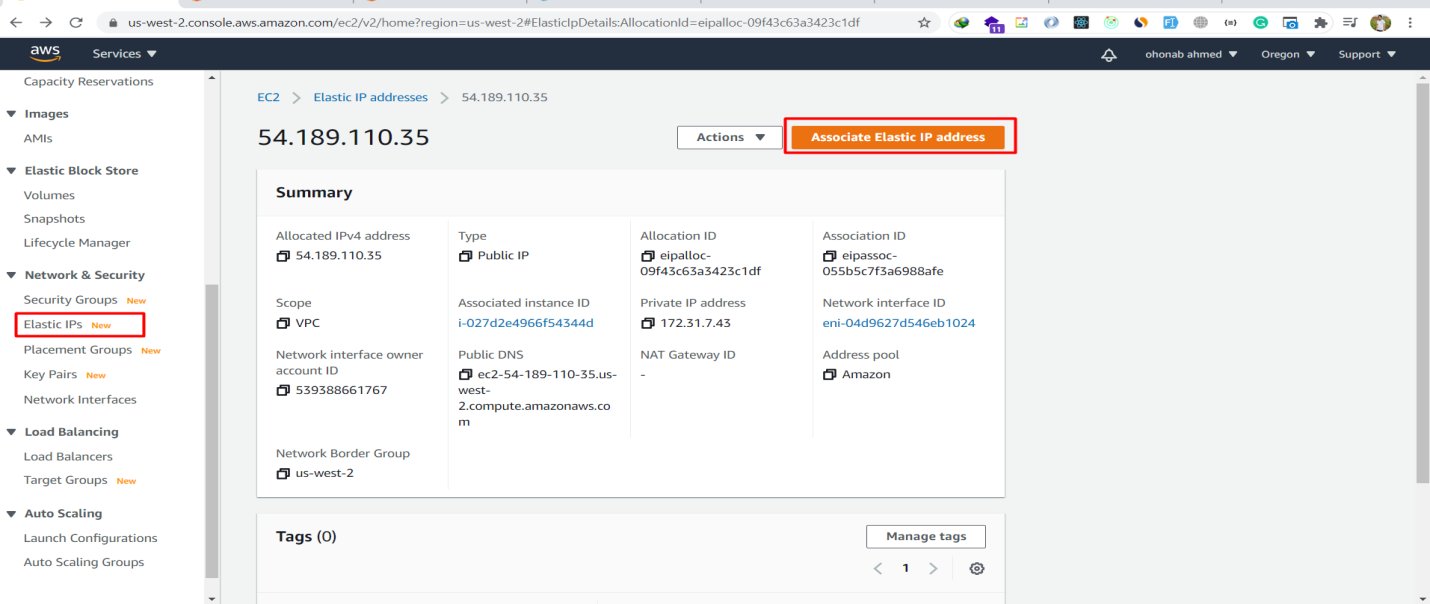Viewport: 1430px width, 604px height.
Task: Open Capacity Reservations in the sidebar
Action: [88, 82]
